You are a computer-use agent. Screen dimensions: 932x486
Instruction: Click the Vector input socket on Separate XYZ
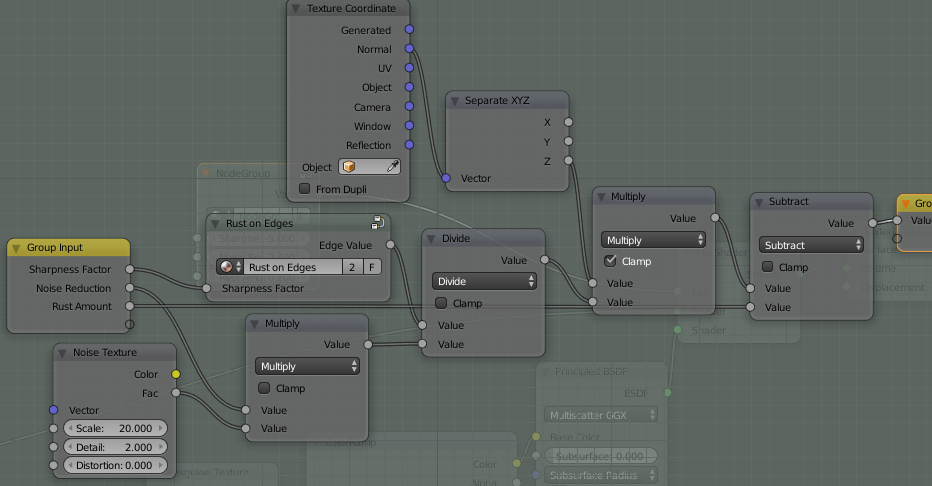coord(446,178)
